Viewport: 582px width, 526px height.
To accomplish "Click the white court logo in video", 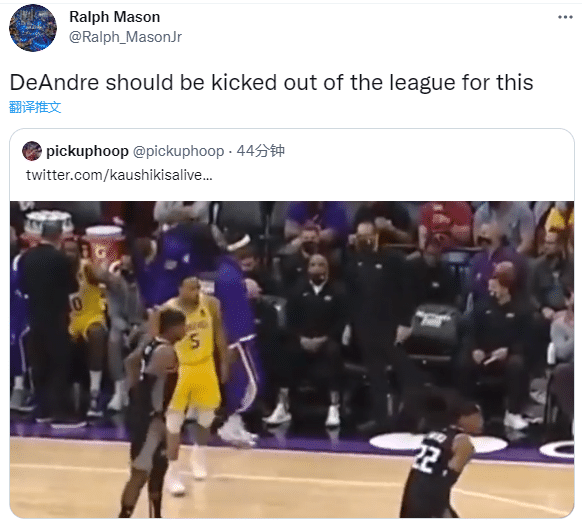I will pyautogui.click(x=438, y=444).
